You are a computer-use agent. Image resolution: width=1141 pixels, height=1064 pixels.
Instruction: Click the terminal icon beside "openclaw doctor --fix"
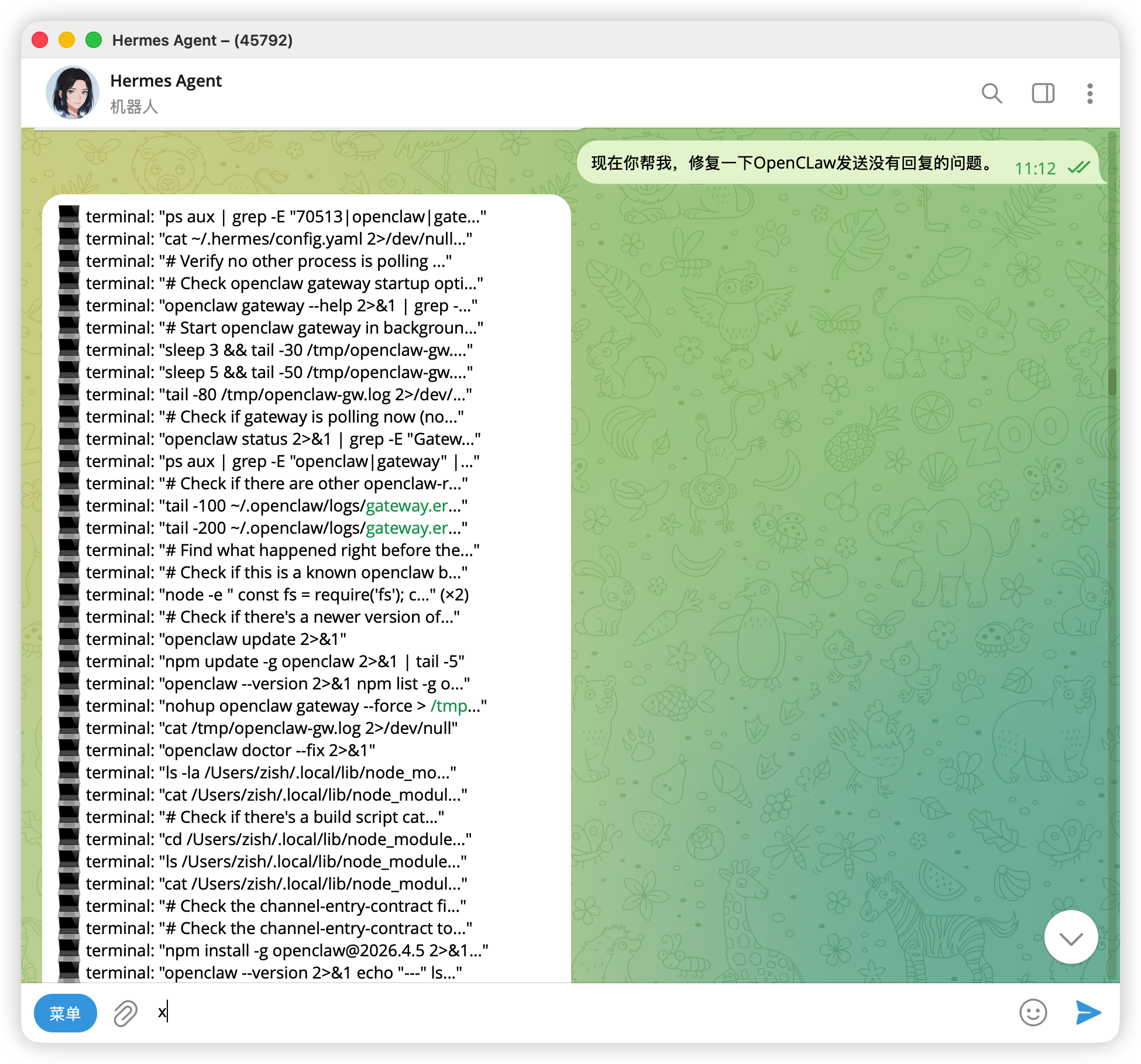(x=69, y=750)
